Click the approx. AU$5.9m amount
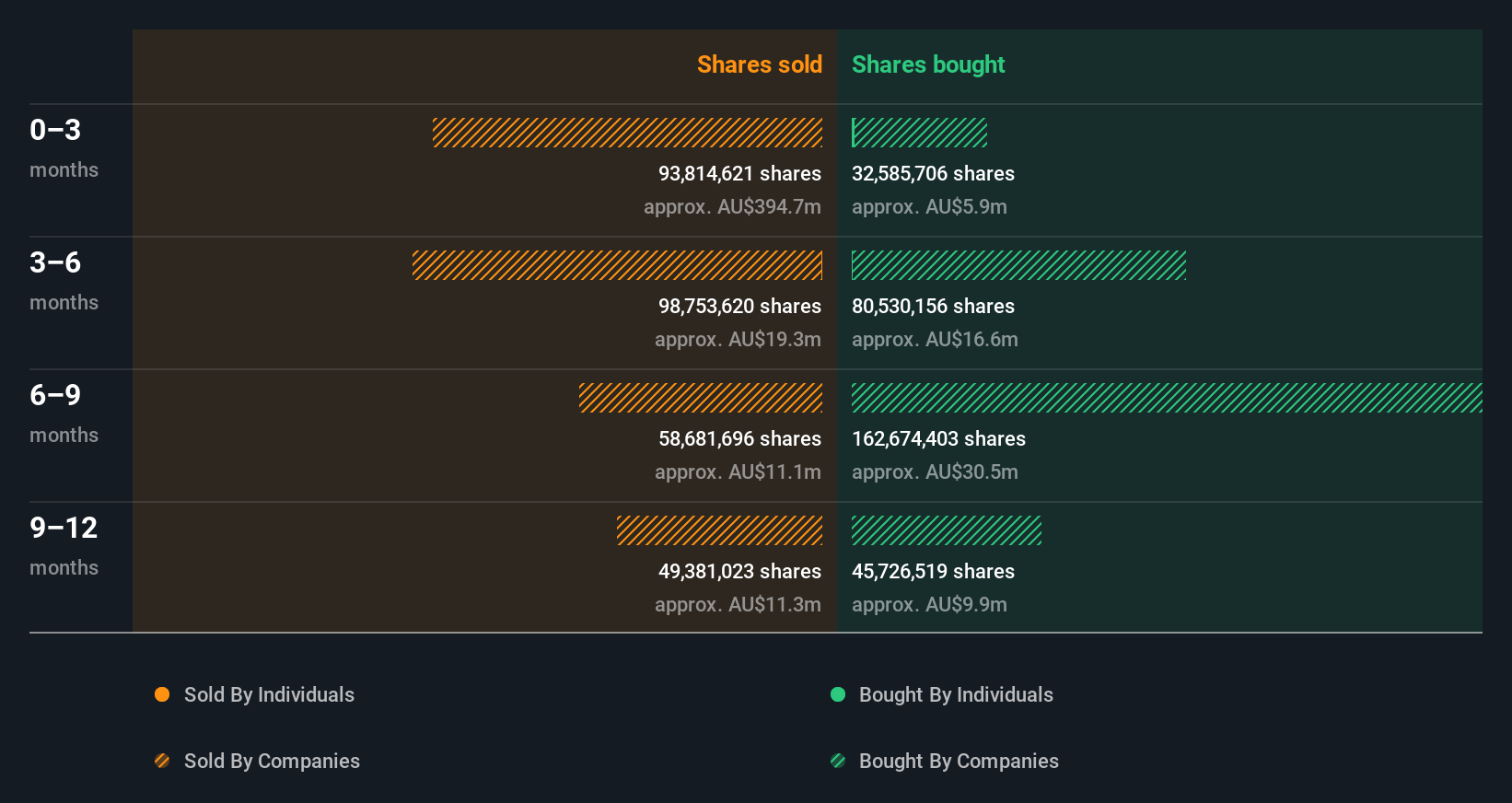 pos(929,206)
